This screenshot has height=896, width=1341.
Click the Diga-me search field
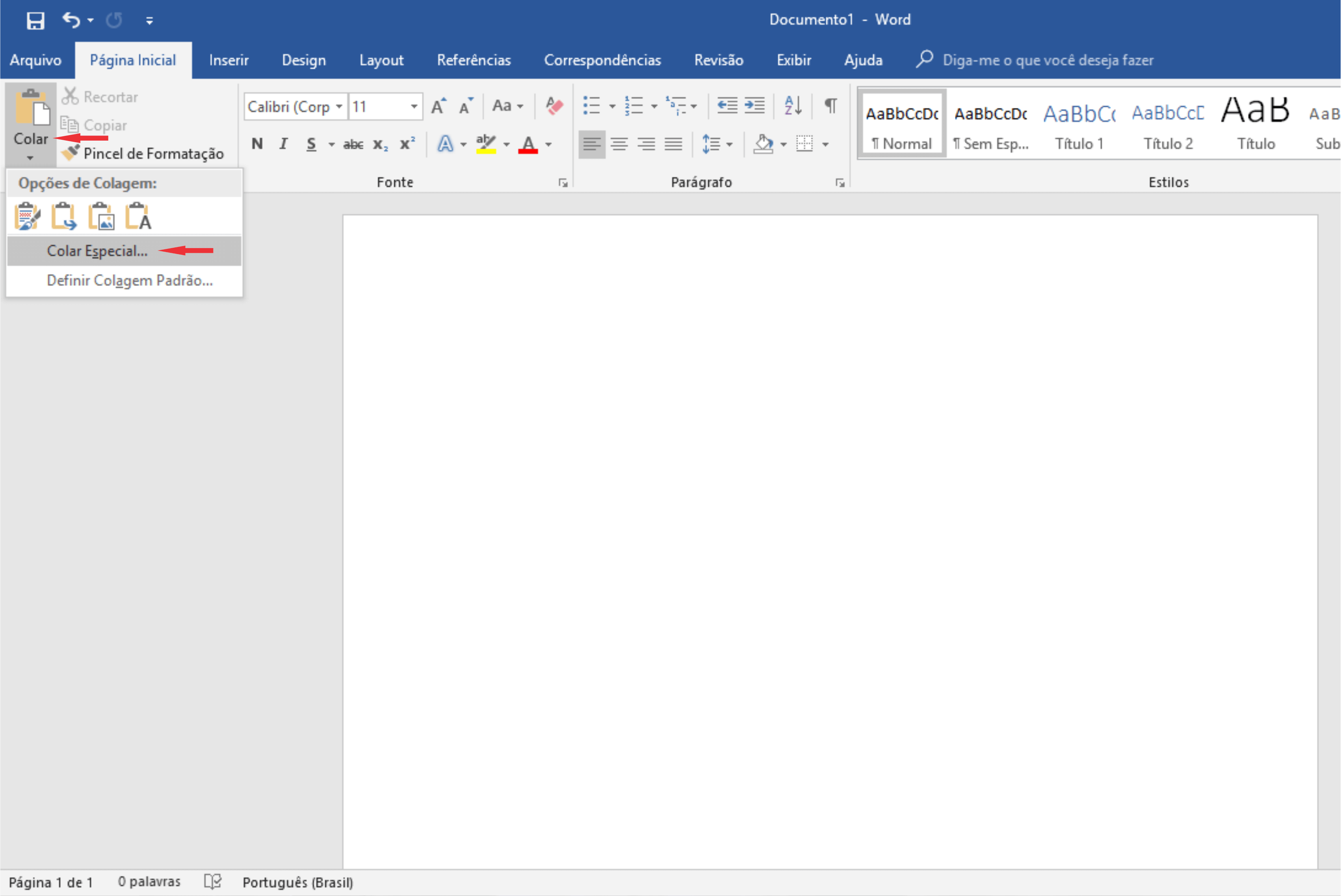coord(1047,60)
